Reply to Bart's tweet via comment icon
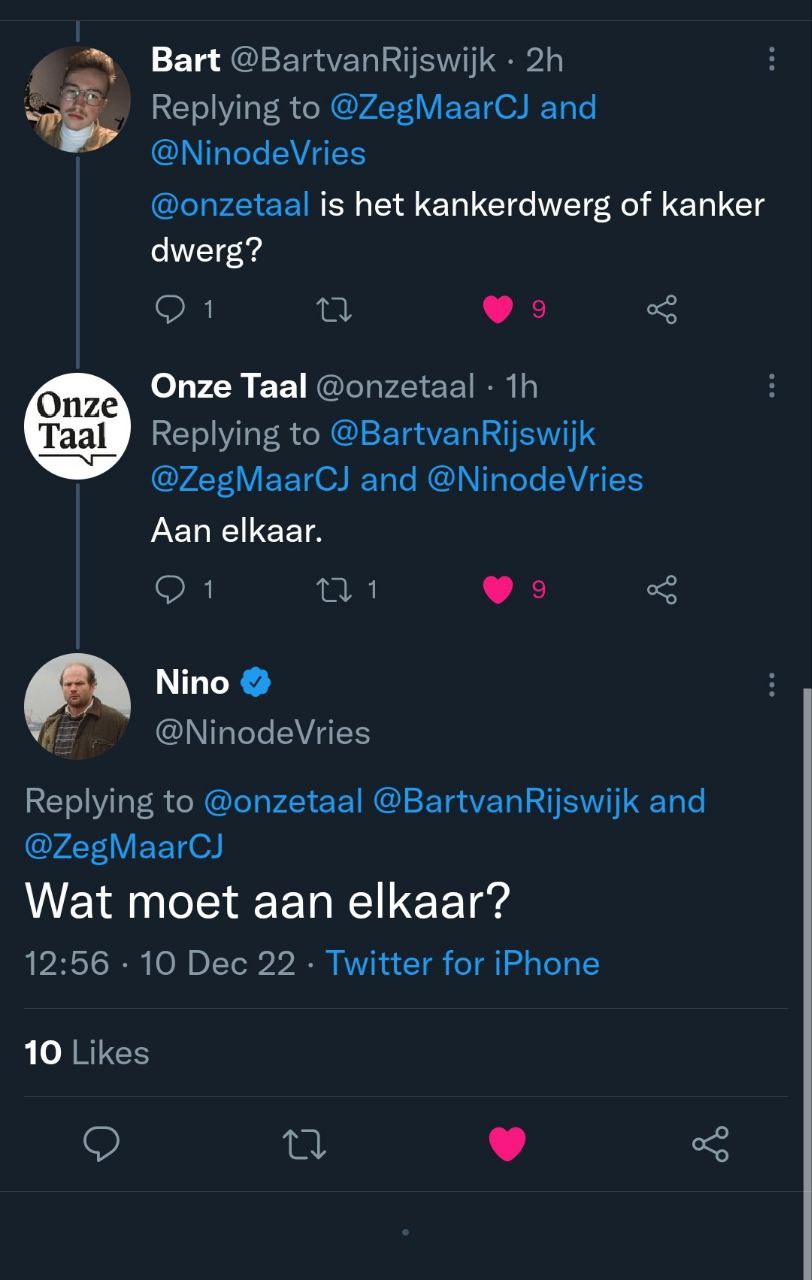 click(x=172, y=310)
